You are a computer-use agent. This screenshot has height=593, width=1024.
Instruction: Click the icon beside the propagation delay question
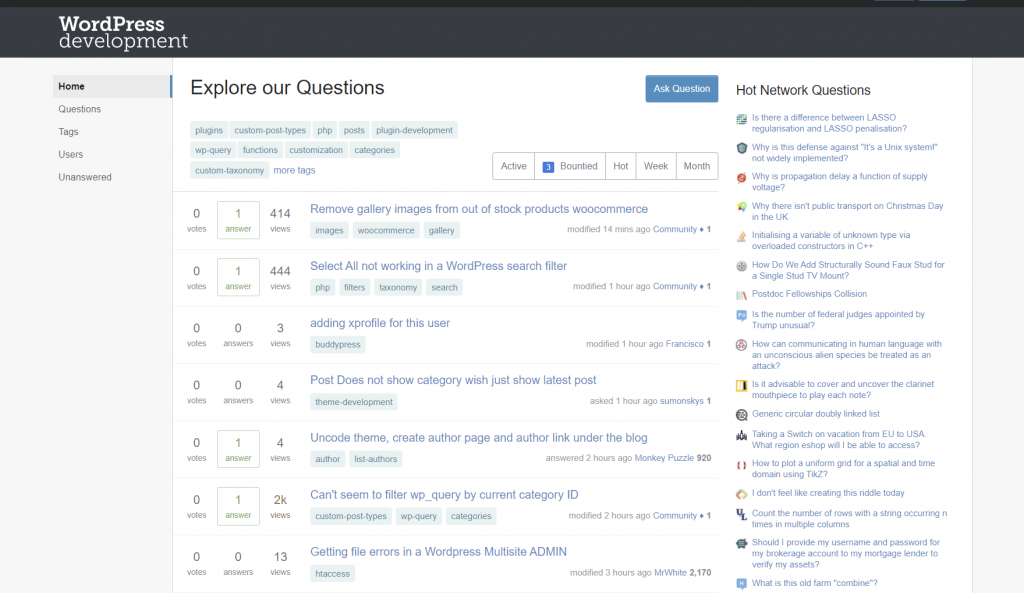(x=741, y=178)
